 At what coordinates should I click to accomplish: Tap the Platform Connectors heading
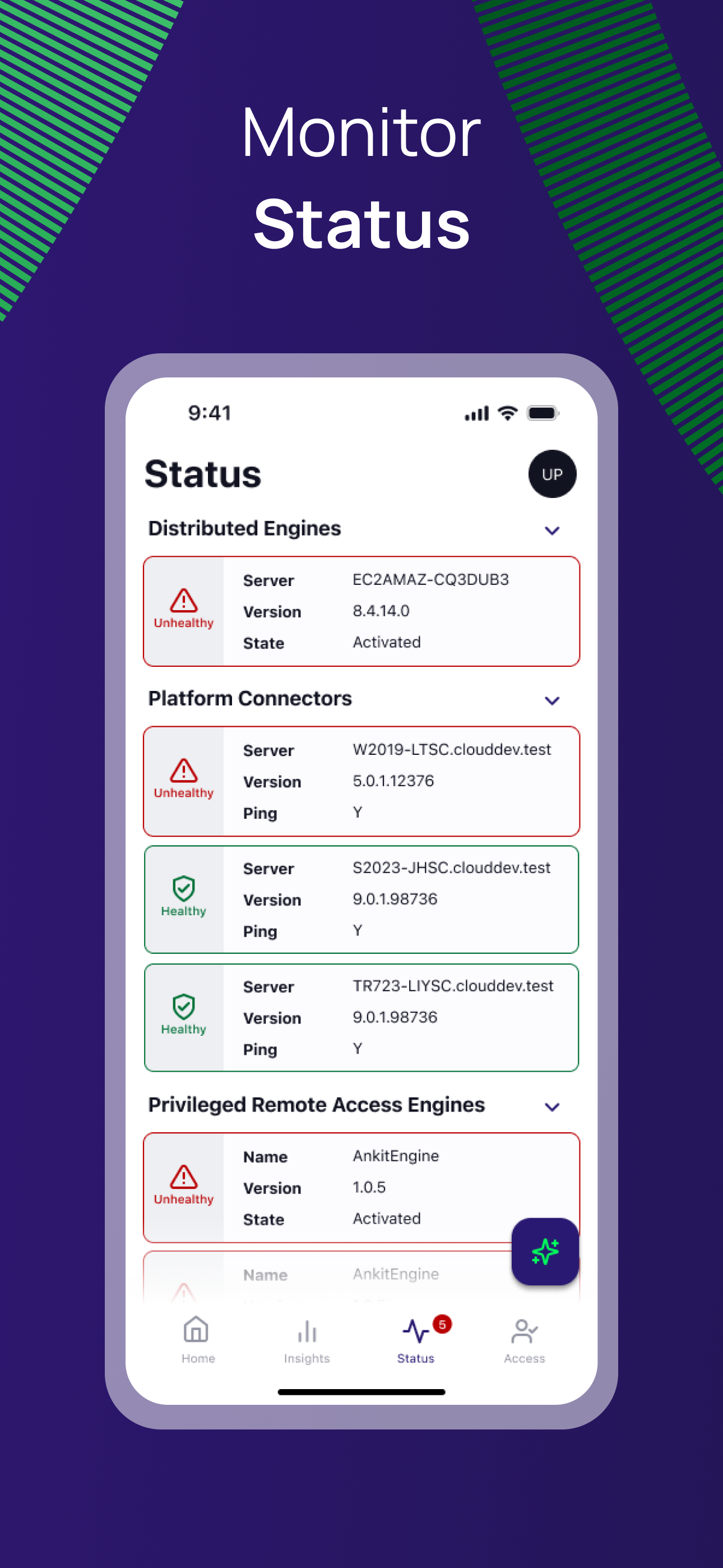point(249,698)
